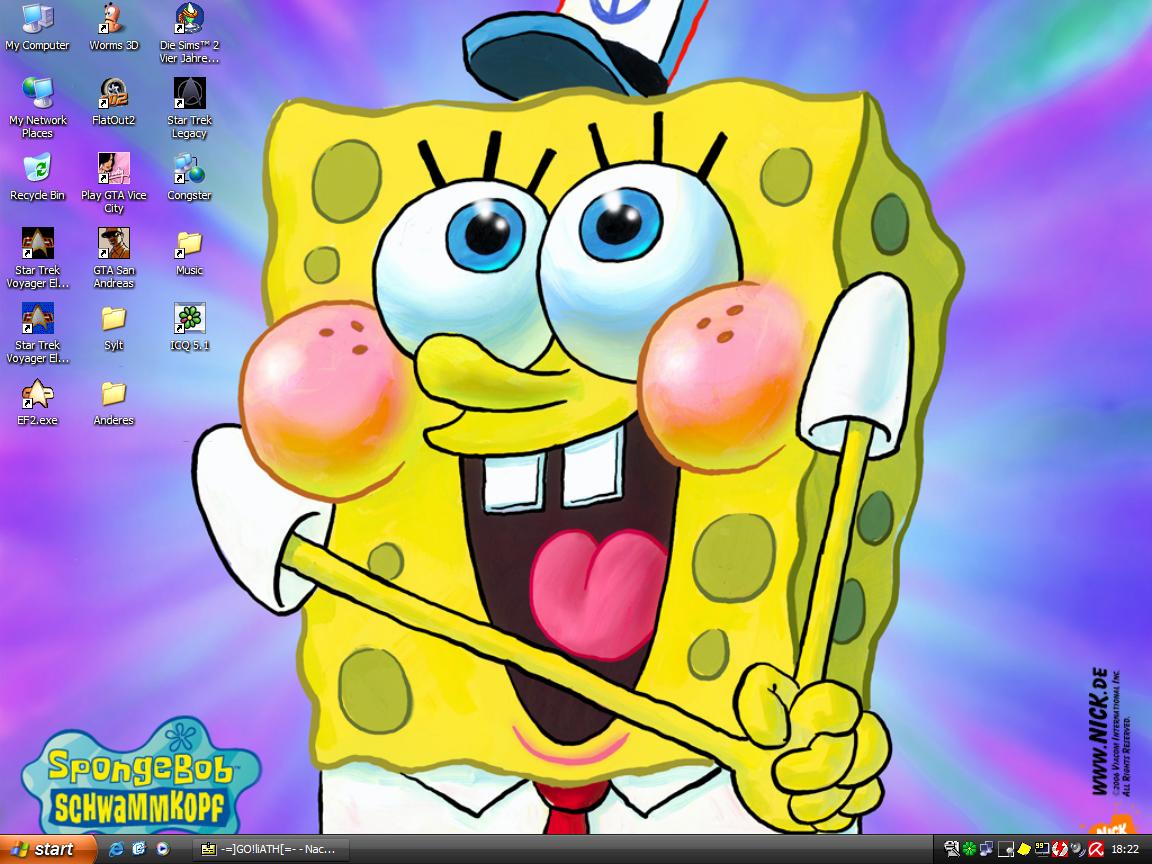
Task: Select the Sylt folder
Action: (x=114, y=318)
